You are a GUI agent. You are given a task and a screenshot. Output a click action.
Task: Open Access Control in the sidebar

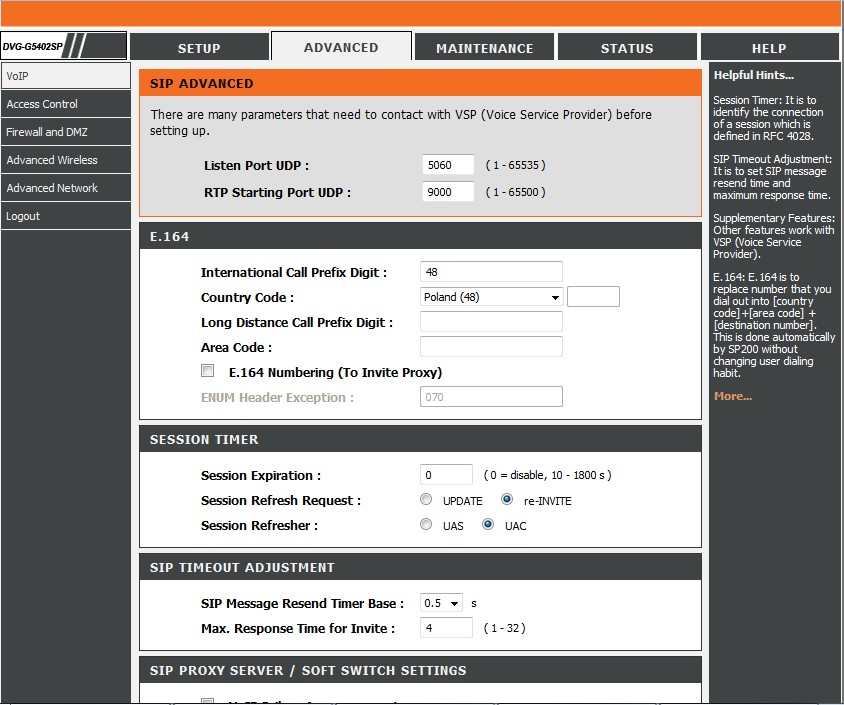(x=66, y=104)
